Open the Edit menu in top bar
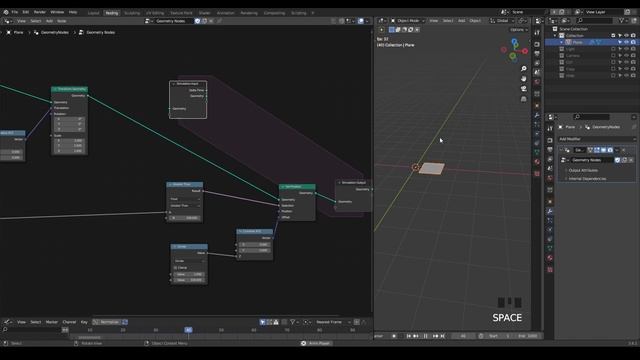The image size is (640, 360). click(26, 12)
